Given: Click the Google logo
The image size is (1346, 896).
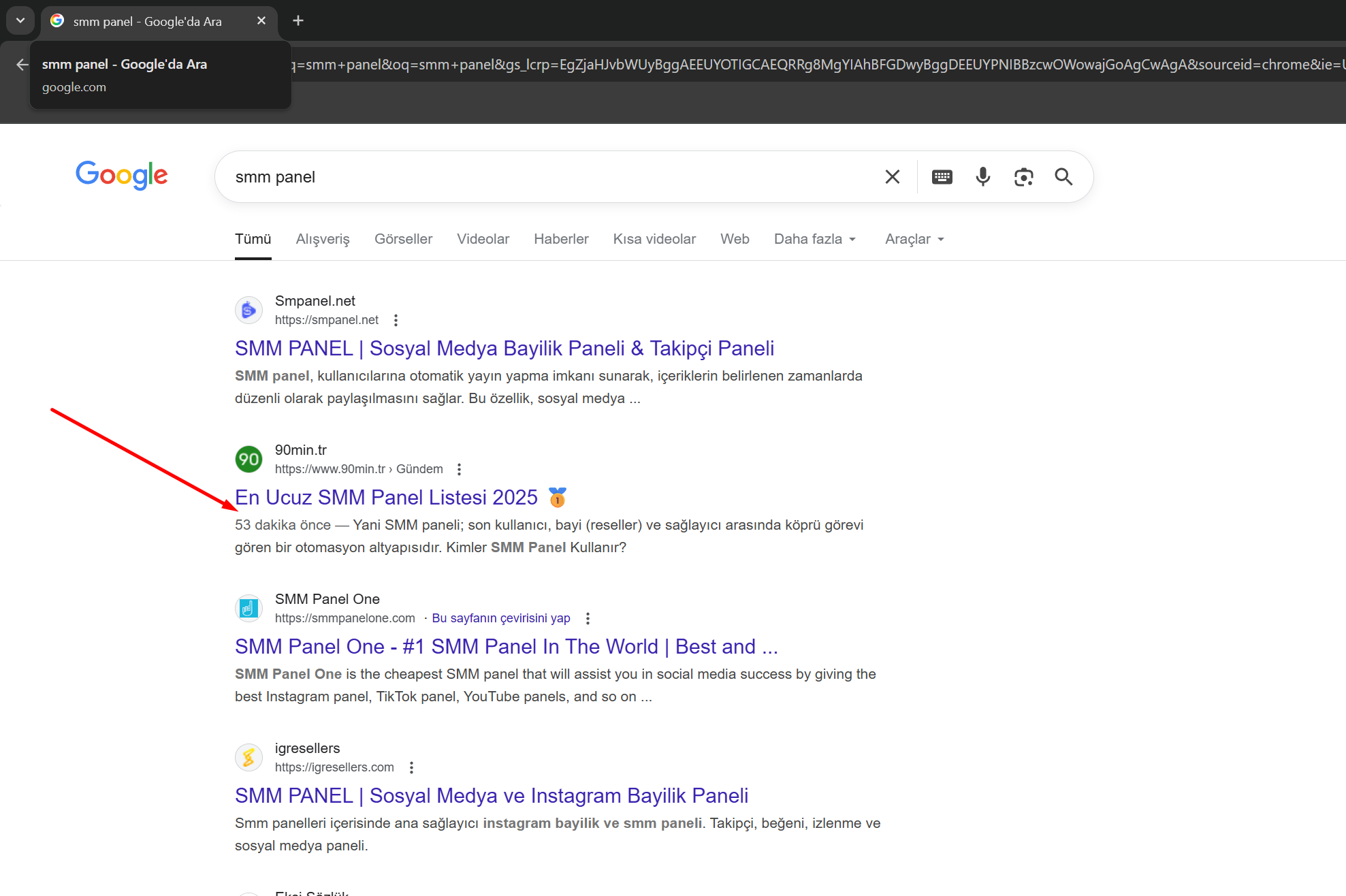Looking at the screenshot, I should (x=122, y=175).
